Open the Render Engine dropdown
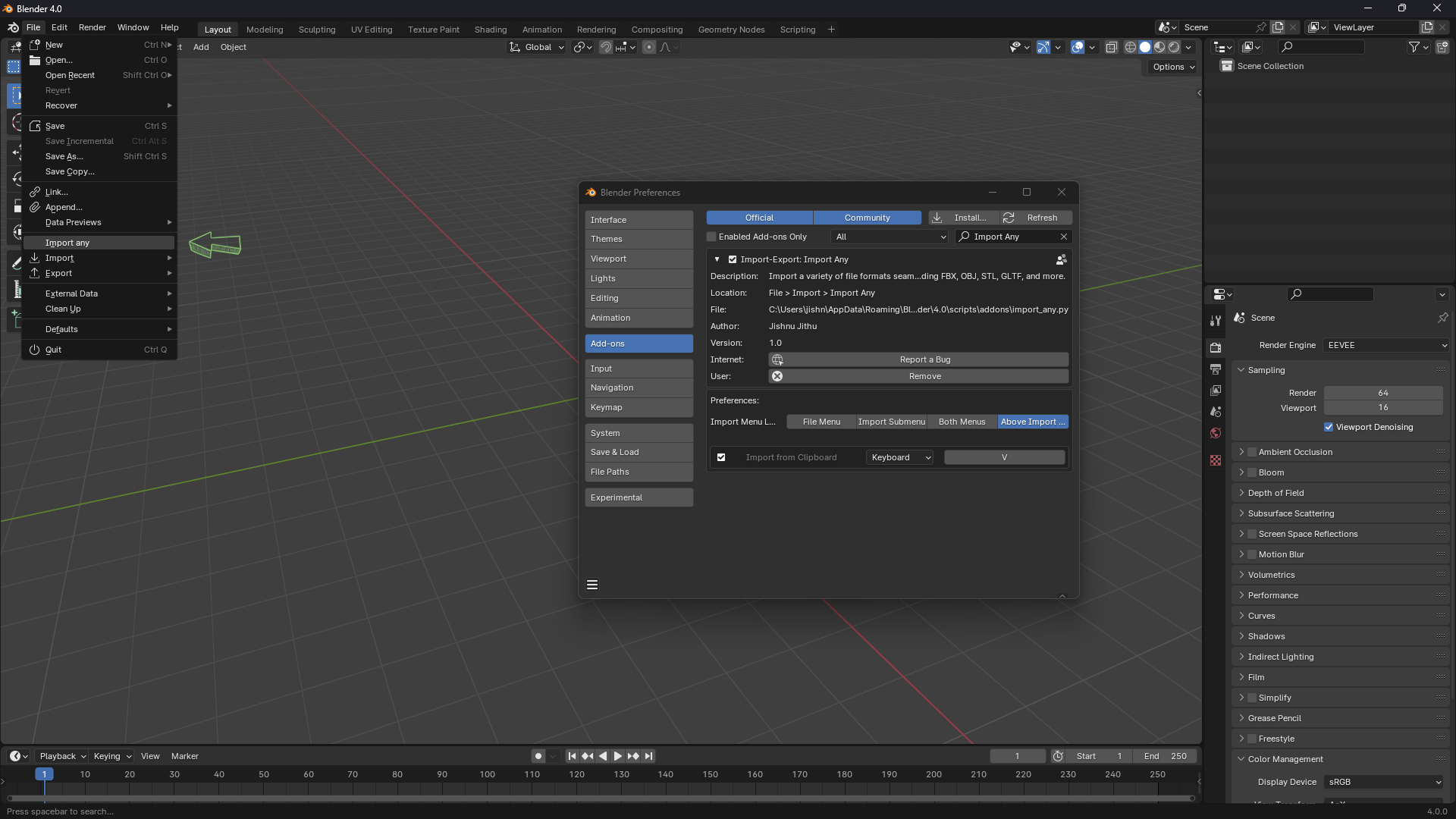The image size is (1456, 819). click(x=1385, y=345)
